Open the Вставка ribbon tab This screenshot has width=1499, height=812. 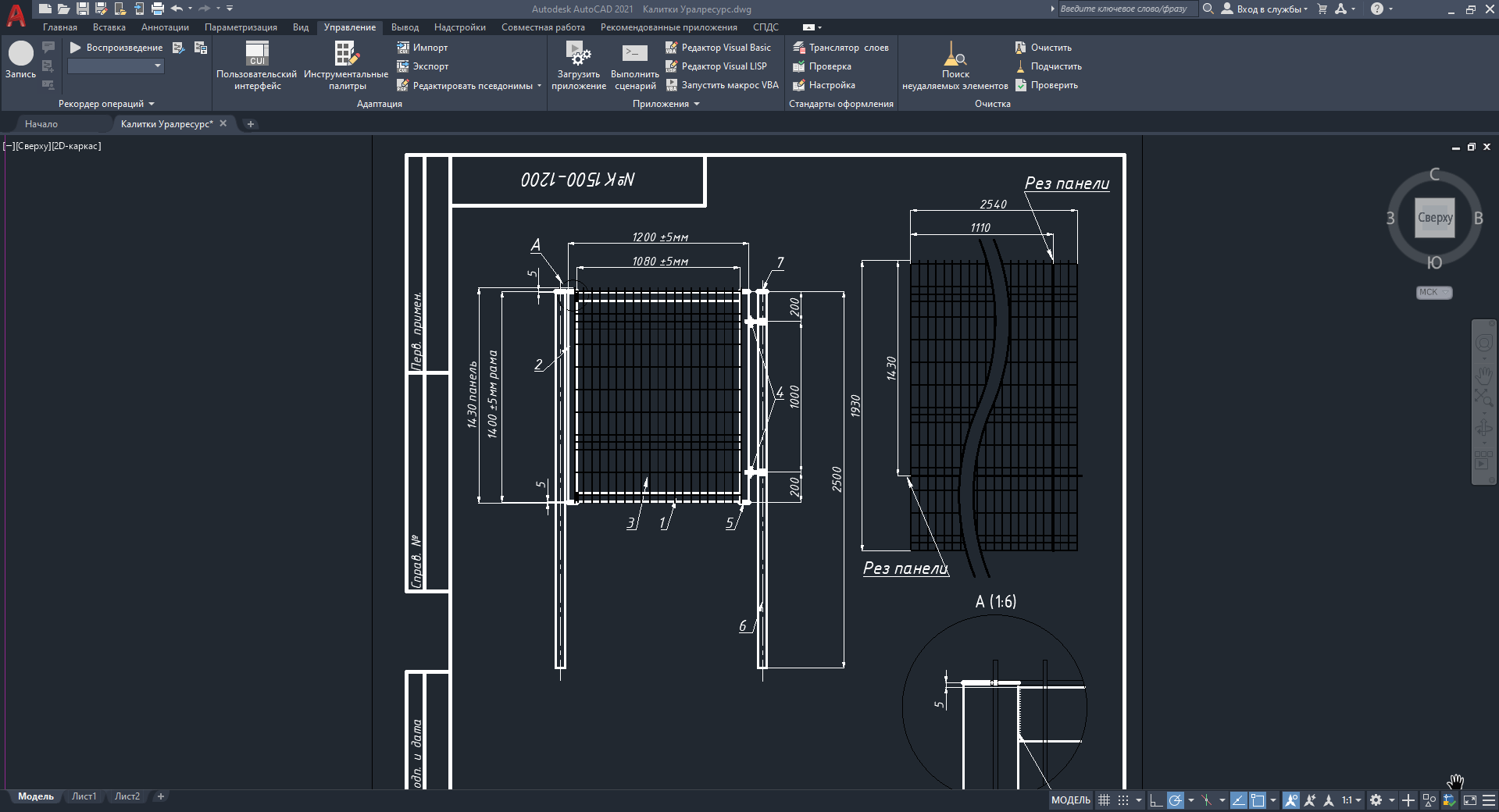tap(109, 27)
